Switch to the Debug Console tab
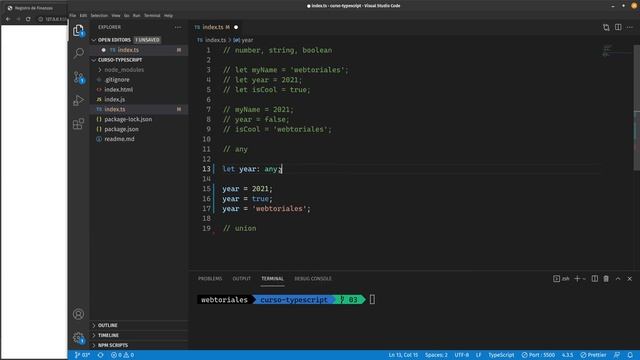 (313, 279)
